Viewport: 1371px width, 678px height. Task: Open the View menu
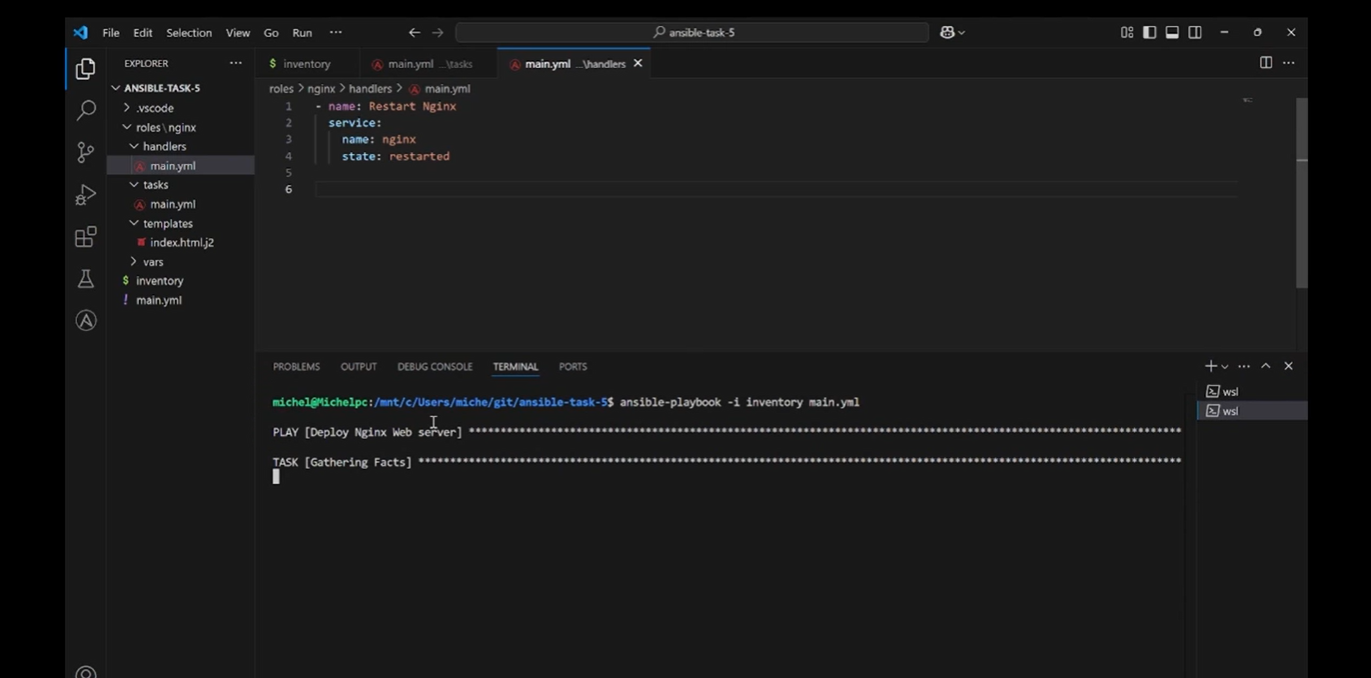[238, 33]
